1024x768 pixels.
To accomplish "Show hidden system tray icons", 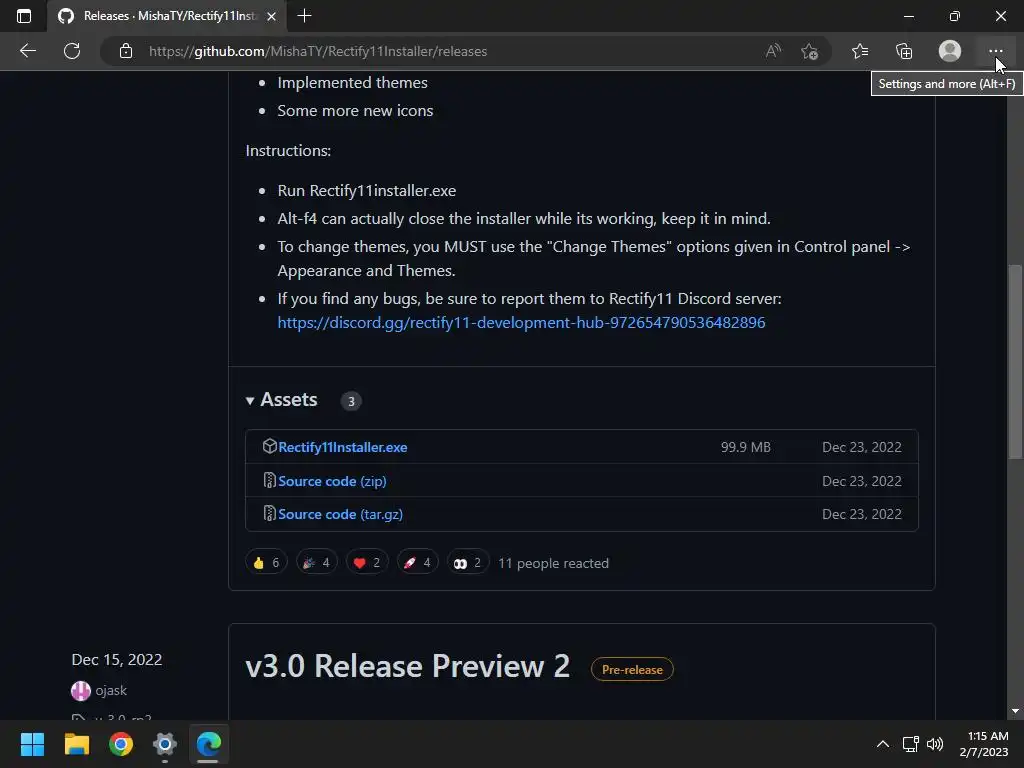I will [x=882, y=744].
